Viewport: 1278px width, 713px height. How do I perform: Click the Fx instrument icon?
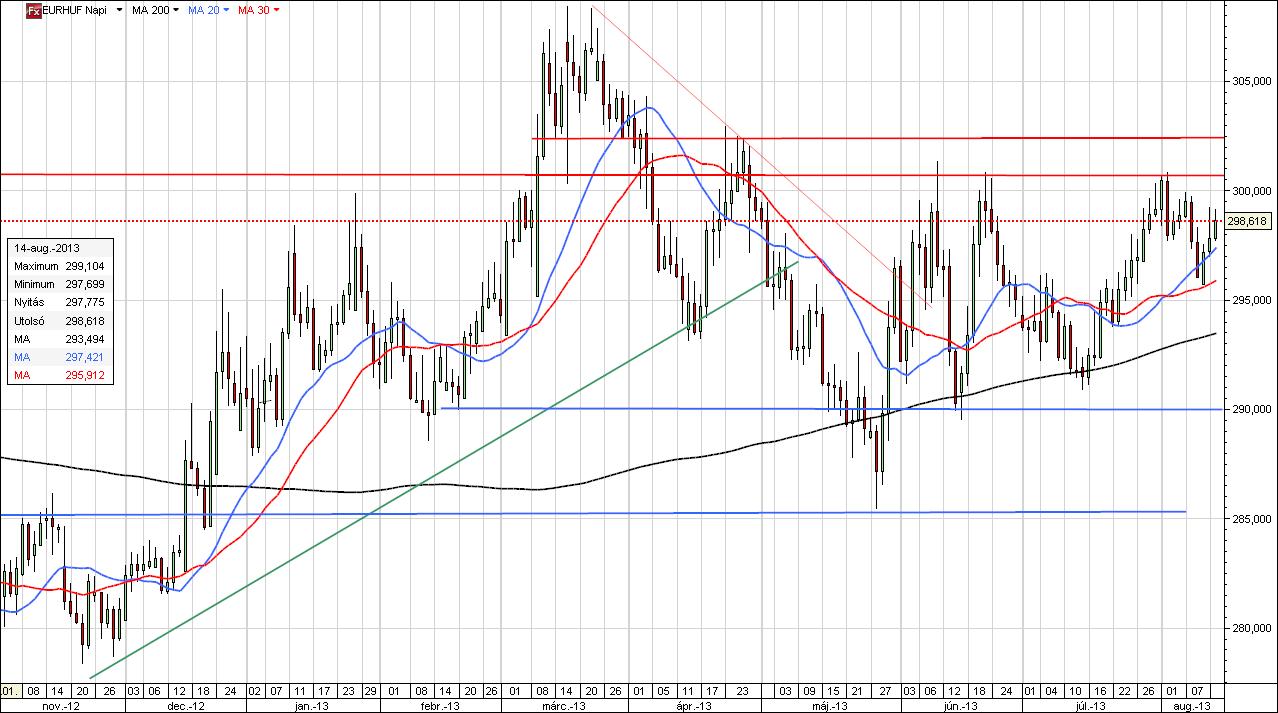coord(33,9)
